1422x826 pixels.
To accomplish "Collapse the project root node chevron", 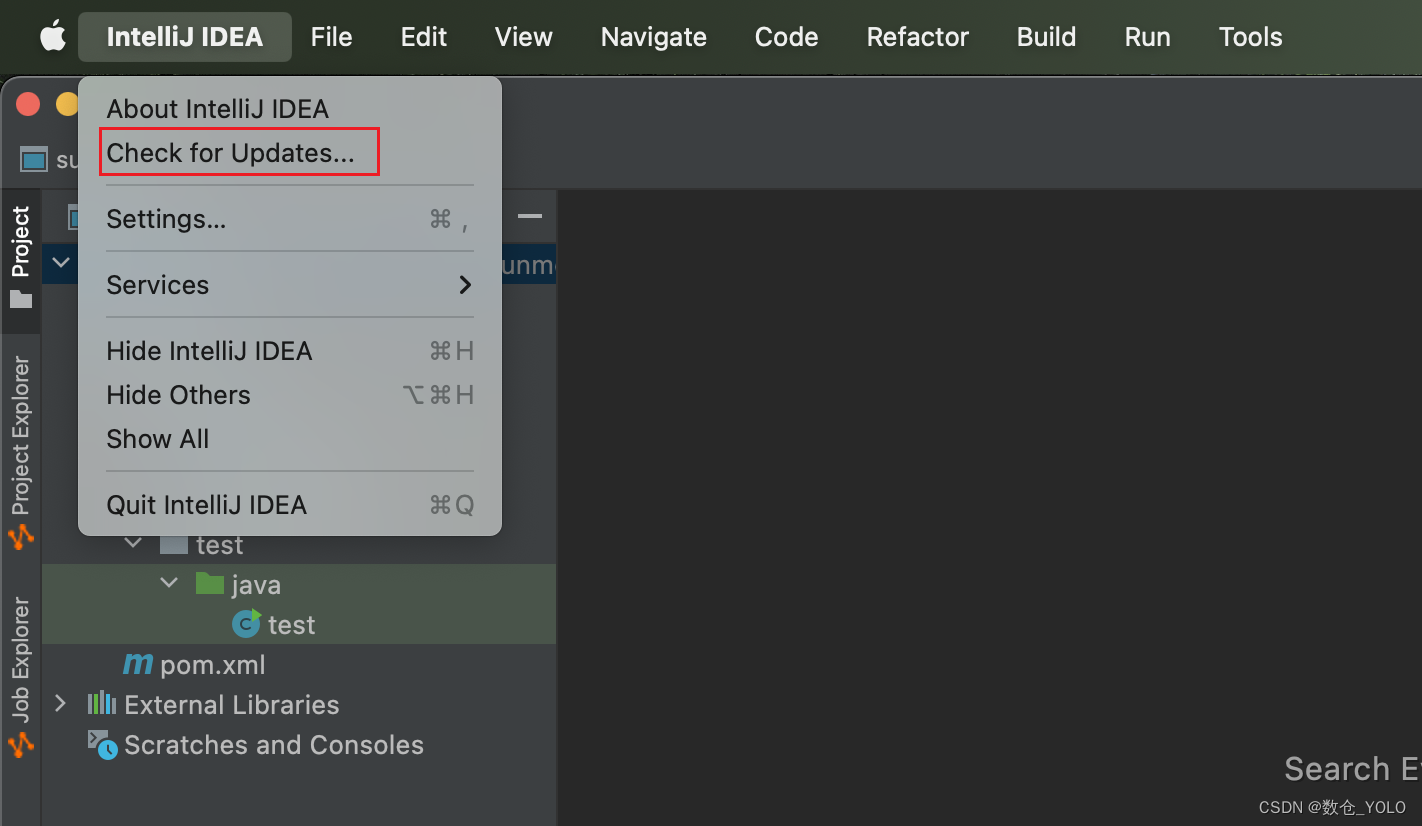I will (x=61, y=263).
